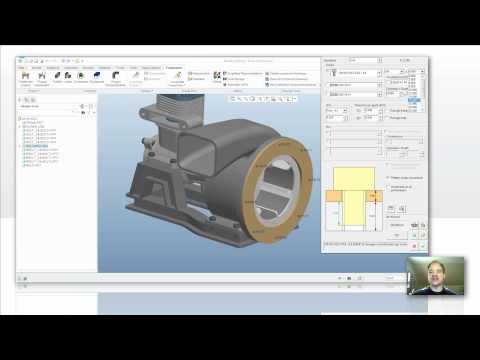Click the green-highlighted icon button above the dialog status line
This screenshot has width=480, height=360.
tap(414, 235)
